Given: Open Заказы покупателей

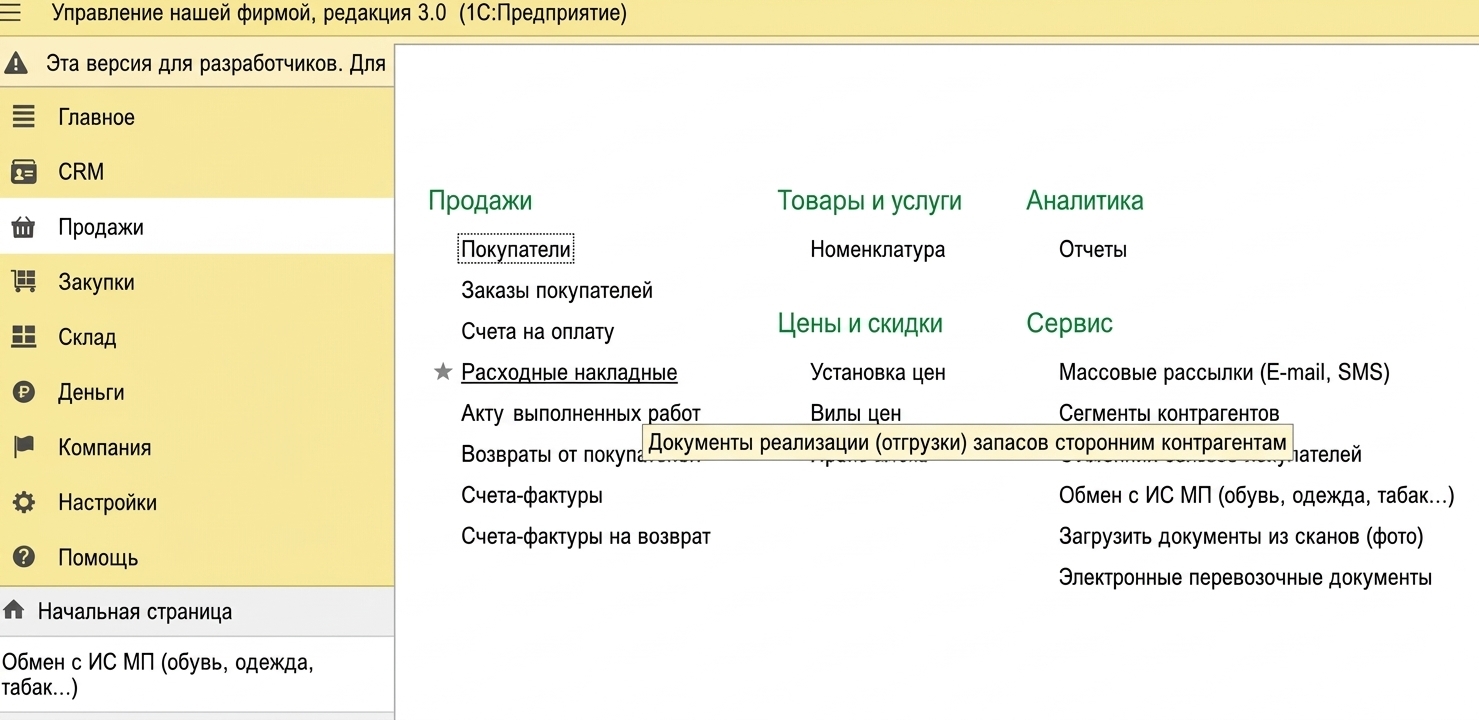Looking at the screenshot, I should (x=557, y=290).
